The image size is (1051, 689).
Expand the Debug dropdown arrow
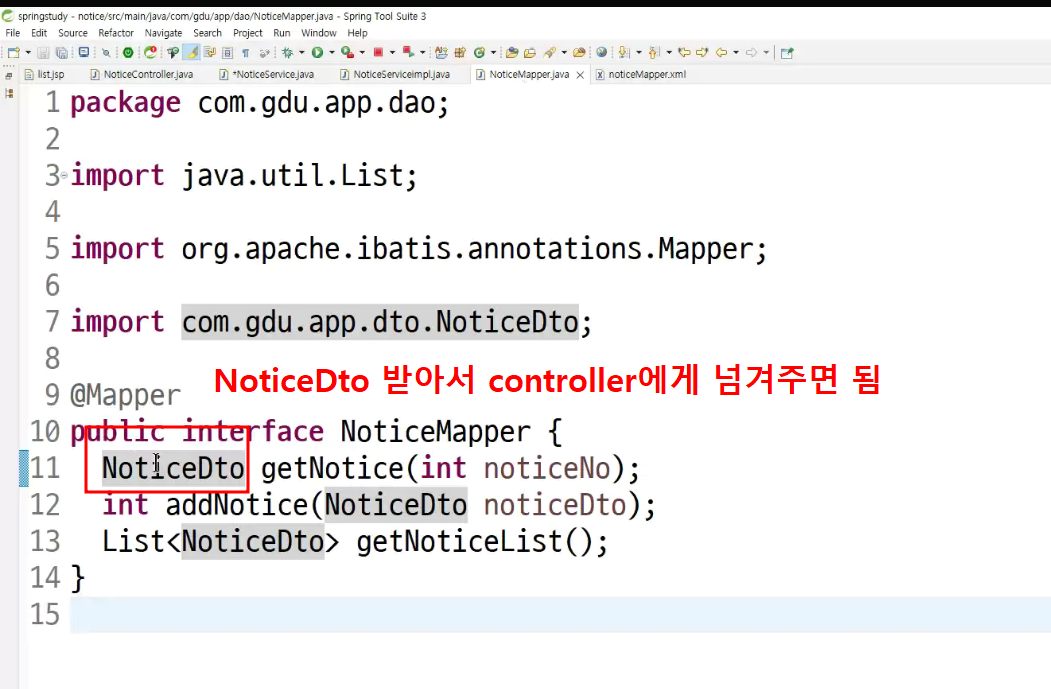(302, 52)
